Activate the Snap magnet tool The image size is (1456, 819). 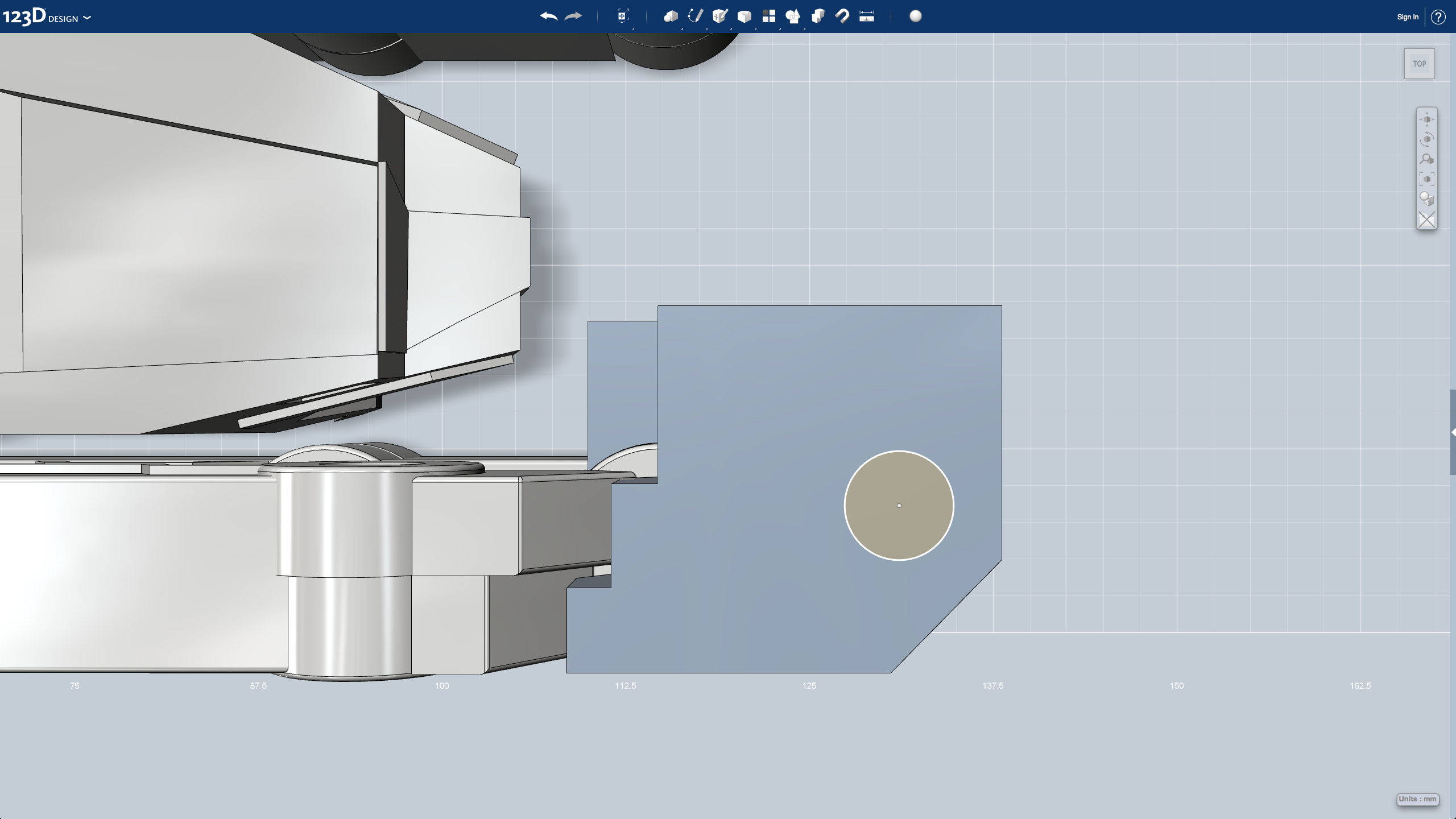[843, 16]
